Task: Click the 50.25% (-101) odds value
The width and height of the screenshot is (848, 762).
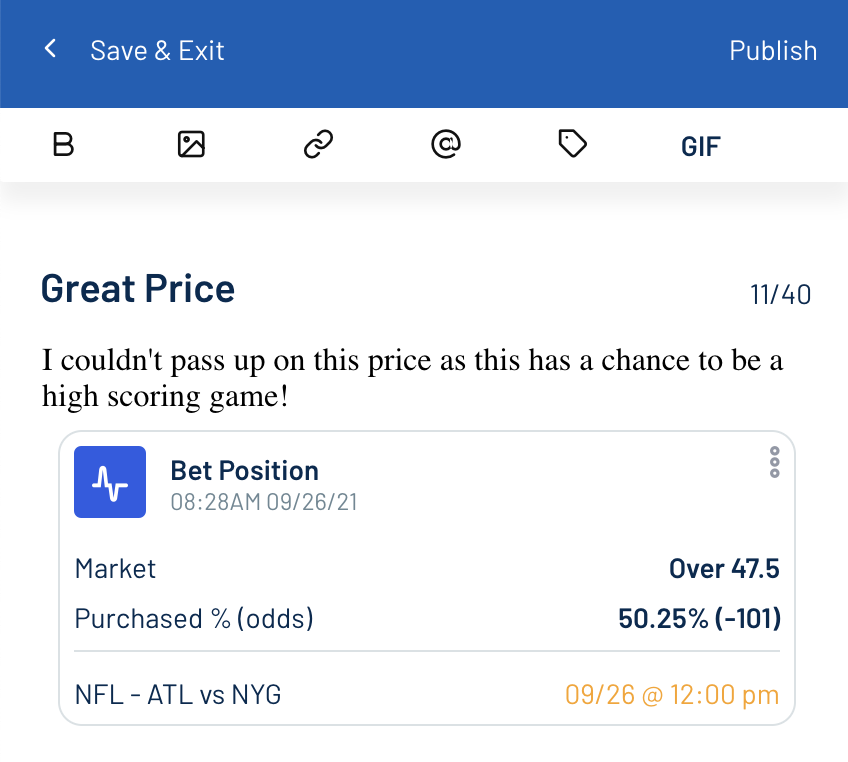Action: coord(699,619)
